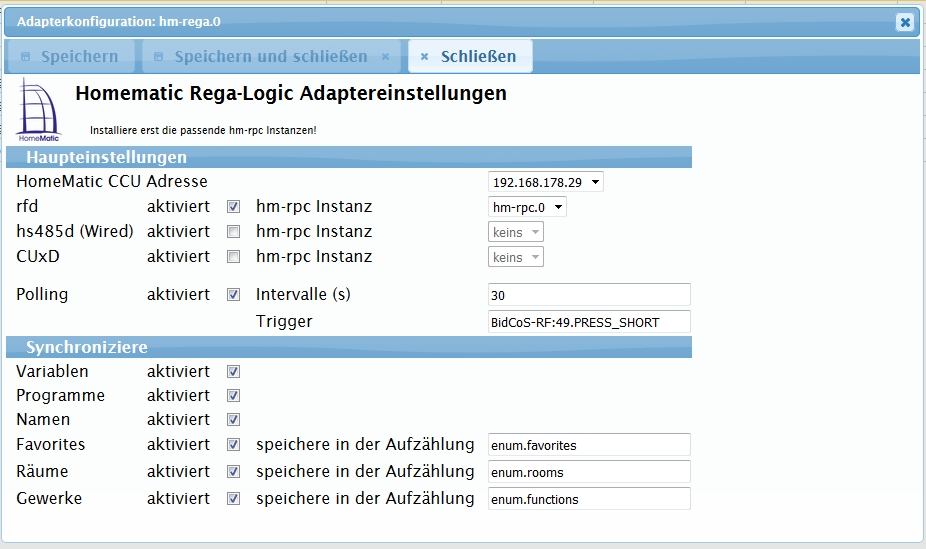The image size is (926, 549).
Task: Click the Trigger input field
Action: click(589, 322)
